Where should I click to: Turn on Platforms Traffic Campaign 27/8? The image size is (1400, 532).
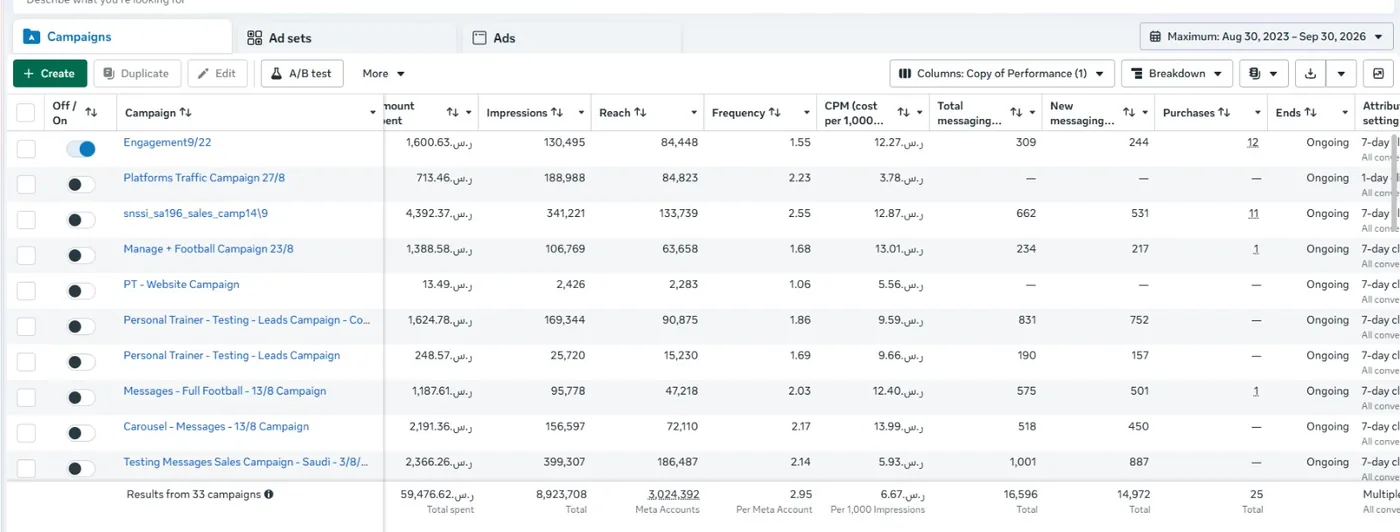tap(81, 184)
